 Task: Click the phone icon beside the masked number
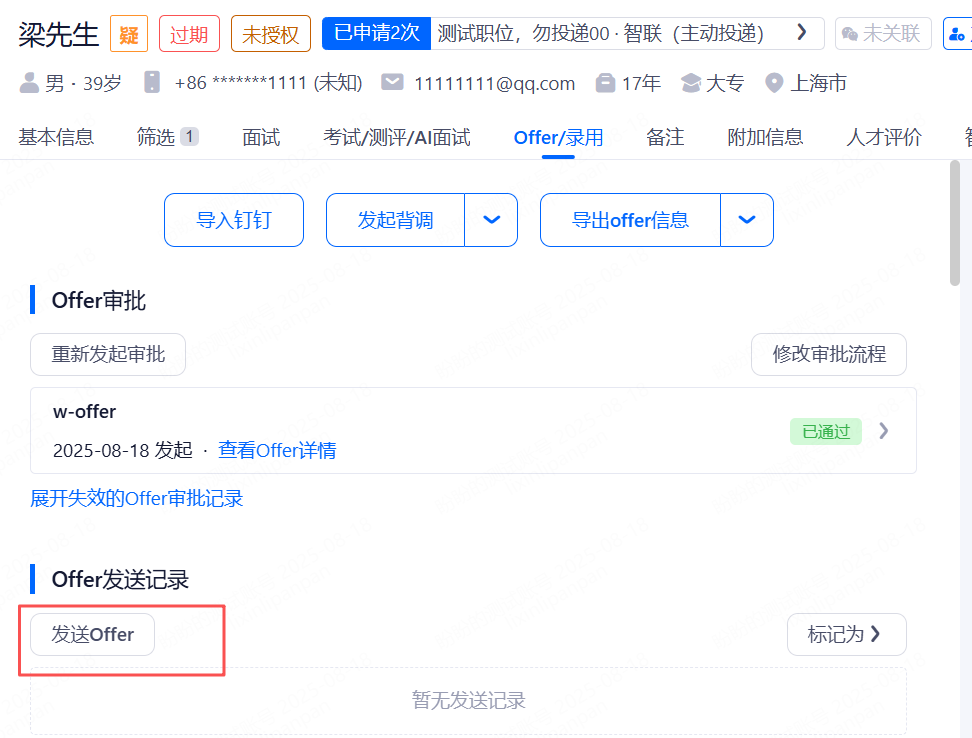pyautogui.click(x=153, y=82)
